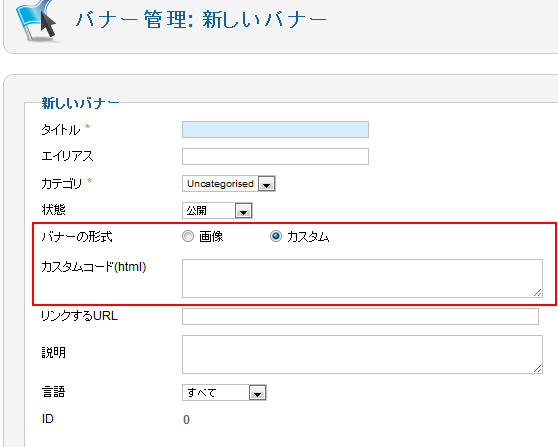This screenshot has height=447, width=558.
Task: Open the カテゴリ Uncategorised dropdown
Action: pos(228,184)
